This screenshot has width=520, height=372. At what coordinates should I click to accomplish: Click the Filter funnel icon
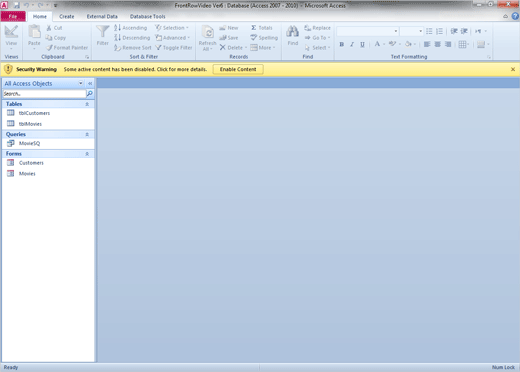[103, 32]
